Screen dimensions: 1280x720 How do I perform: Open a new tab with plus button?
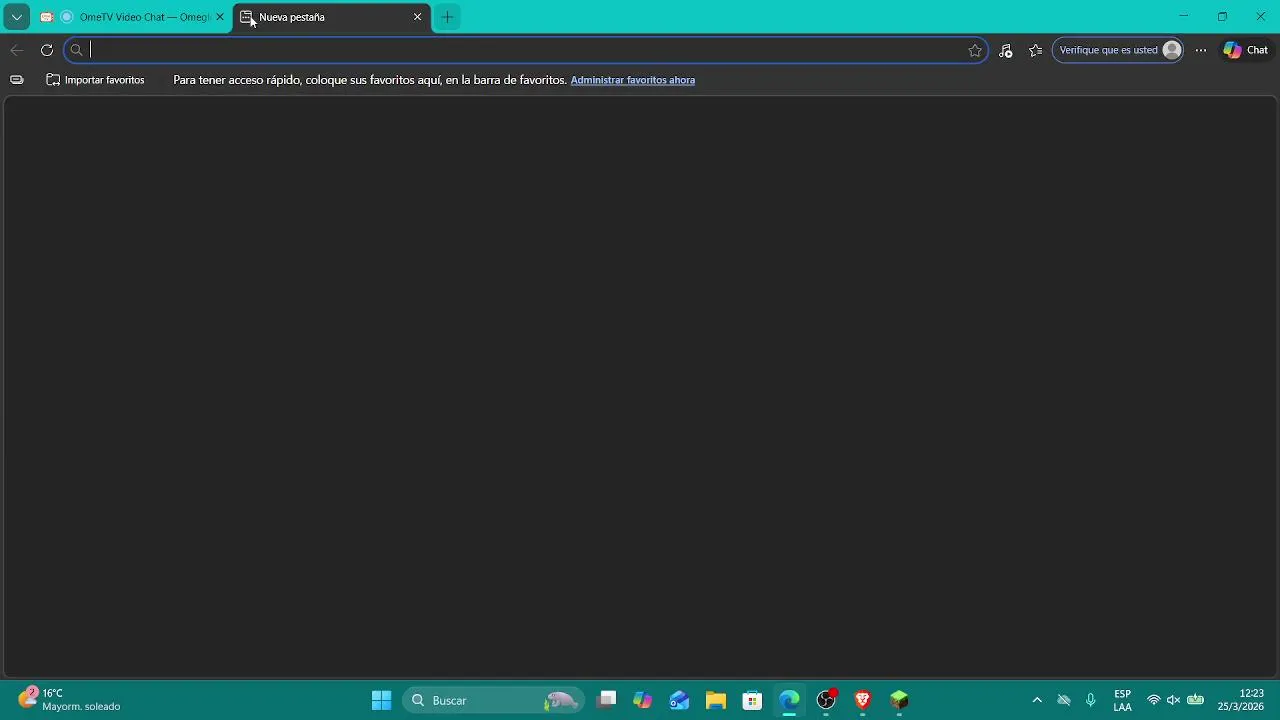447,17
